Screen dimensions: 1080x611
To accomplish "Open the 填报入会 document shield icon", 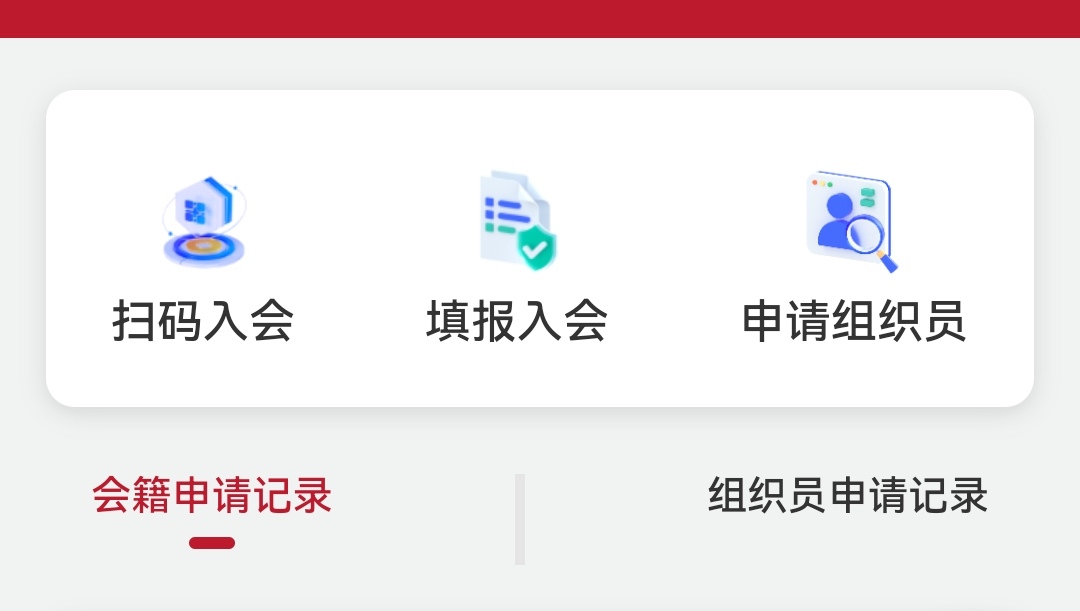I will tap(517, 220).
